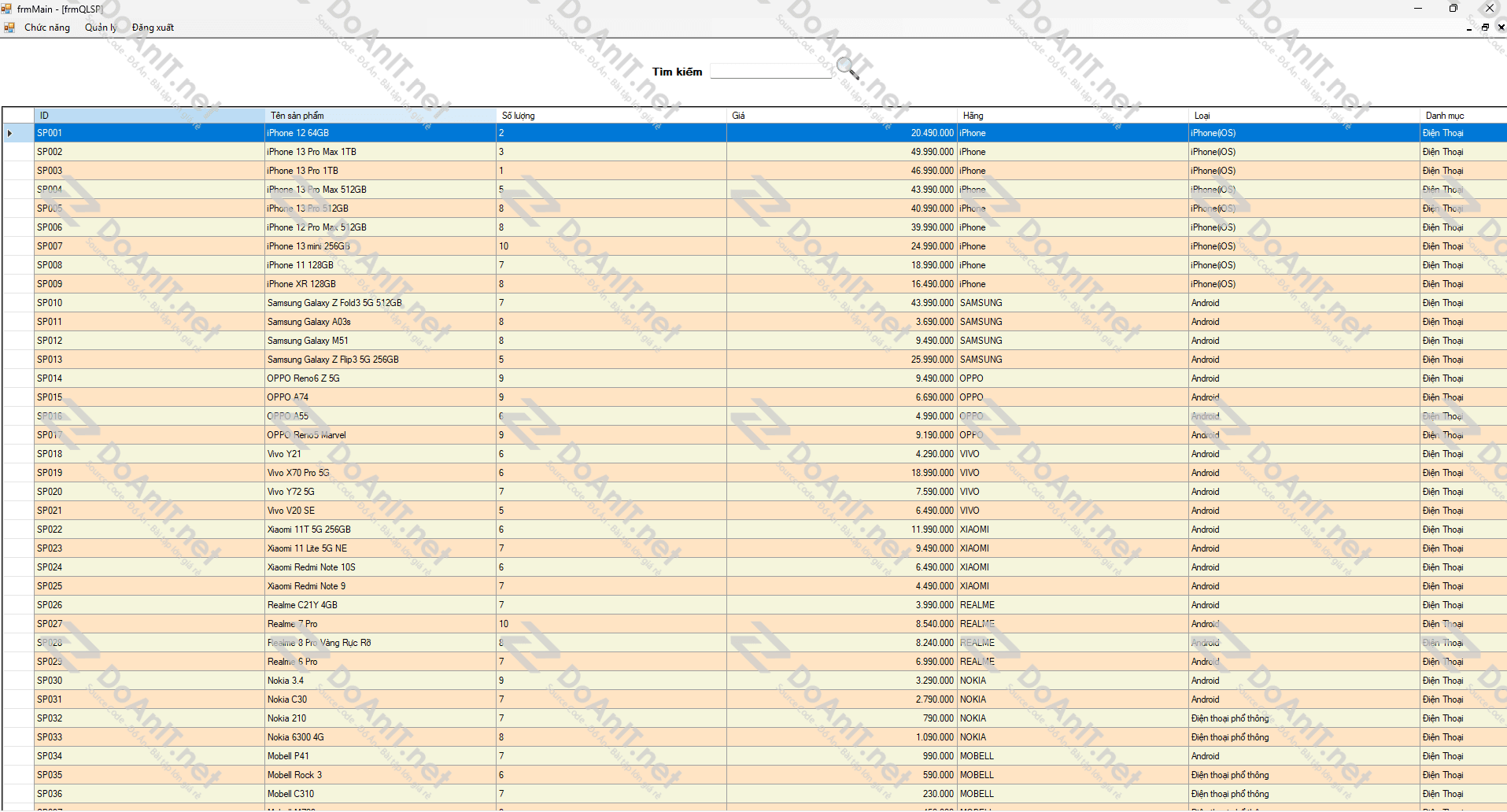Select the Mobell P41 cell

[381, 756]
